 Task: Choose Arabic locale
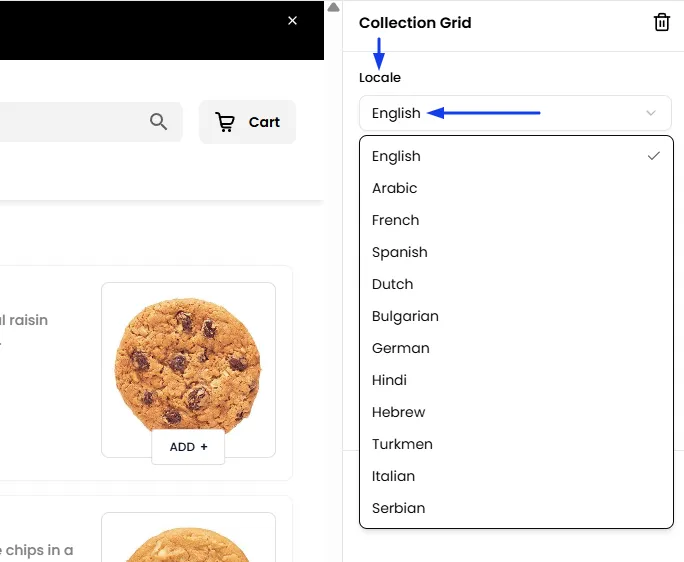point(516,188)
